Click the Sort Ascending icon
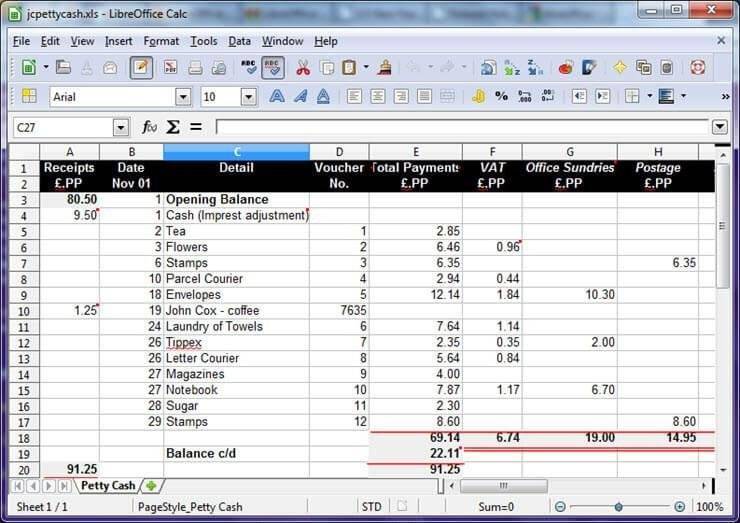This screenshot has width=740, height=523. [x=511, y=68]
